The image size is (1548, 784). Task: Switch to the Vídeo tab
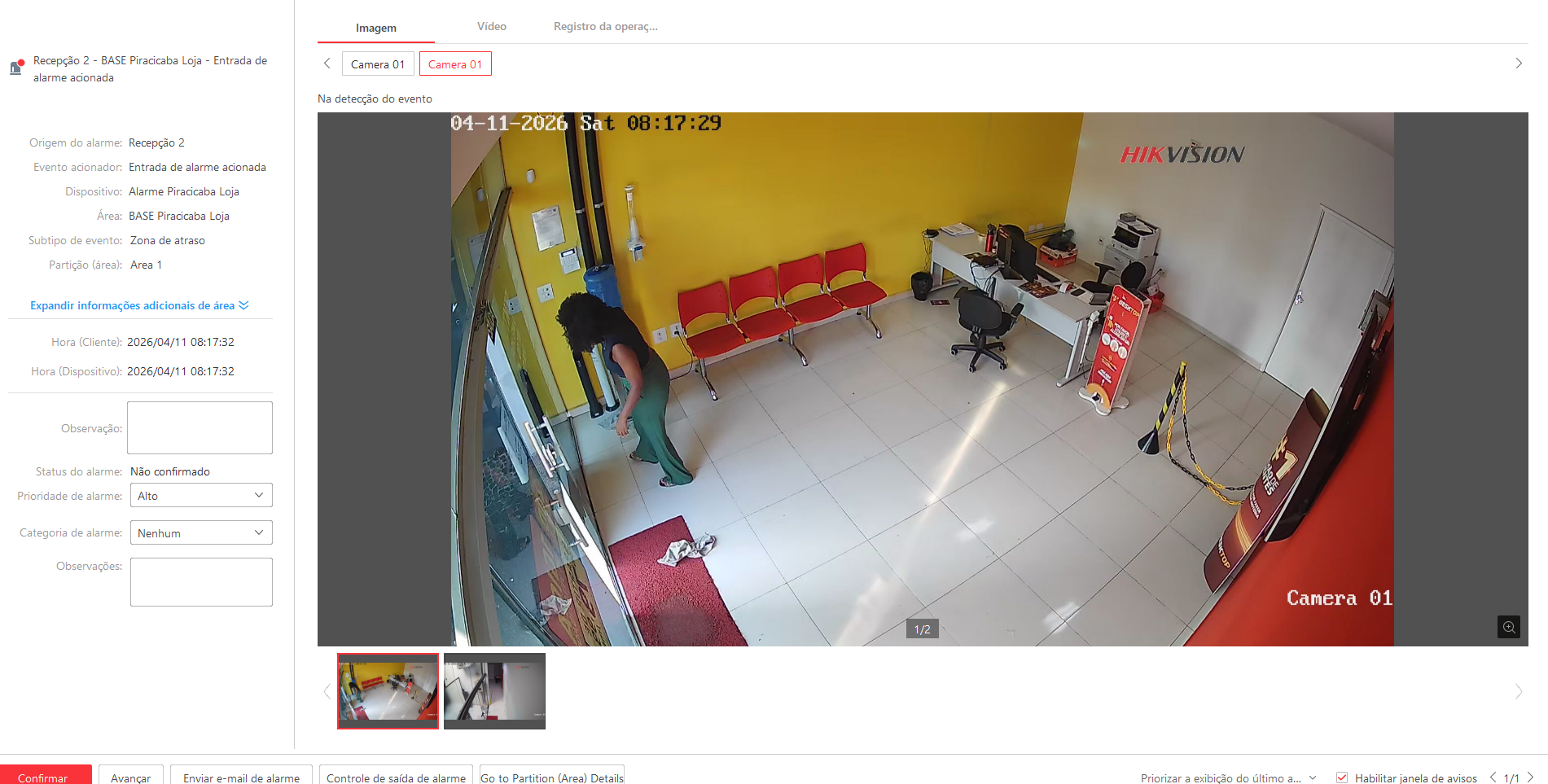(x=491, y=27)
